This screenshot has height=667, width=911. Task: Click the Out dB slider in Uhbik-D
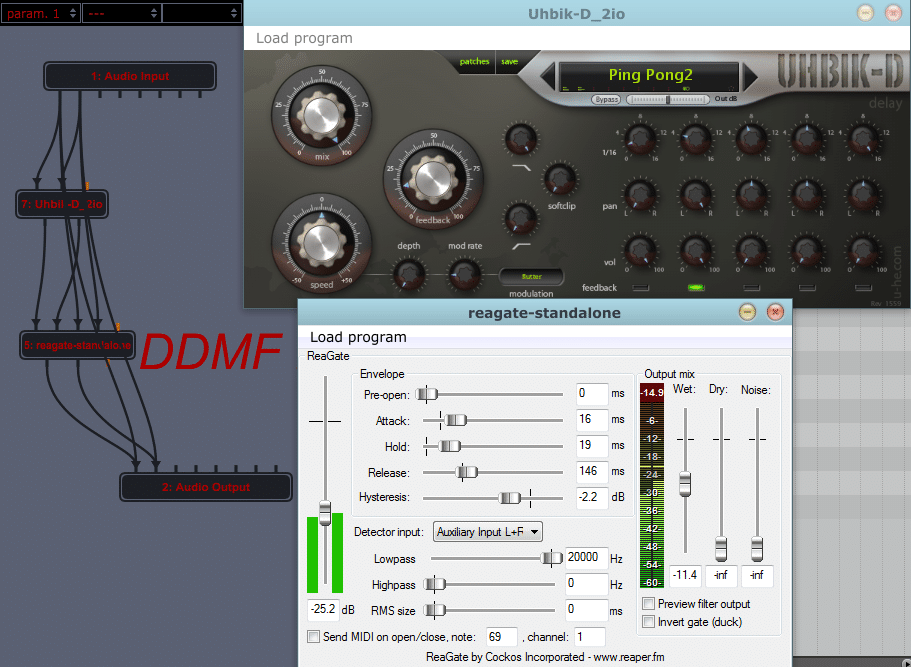pos(668,99)
